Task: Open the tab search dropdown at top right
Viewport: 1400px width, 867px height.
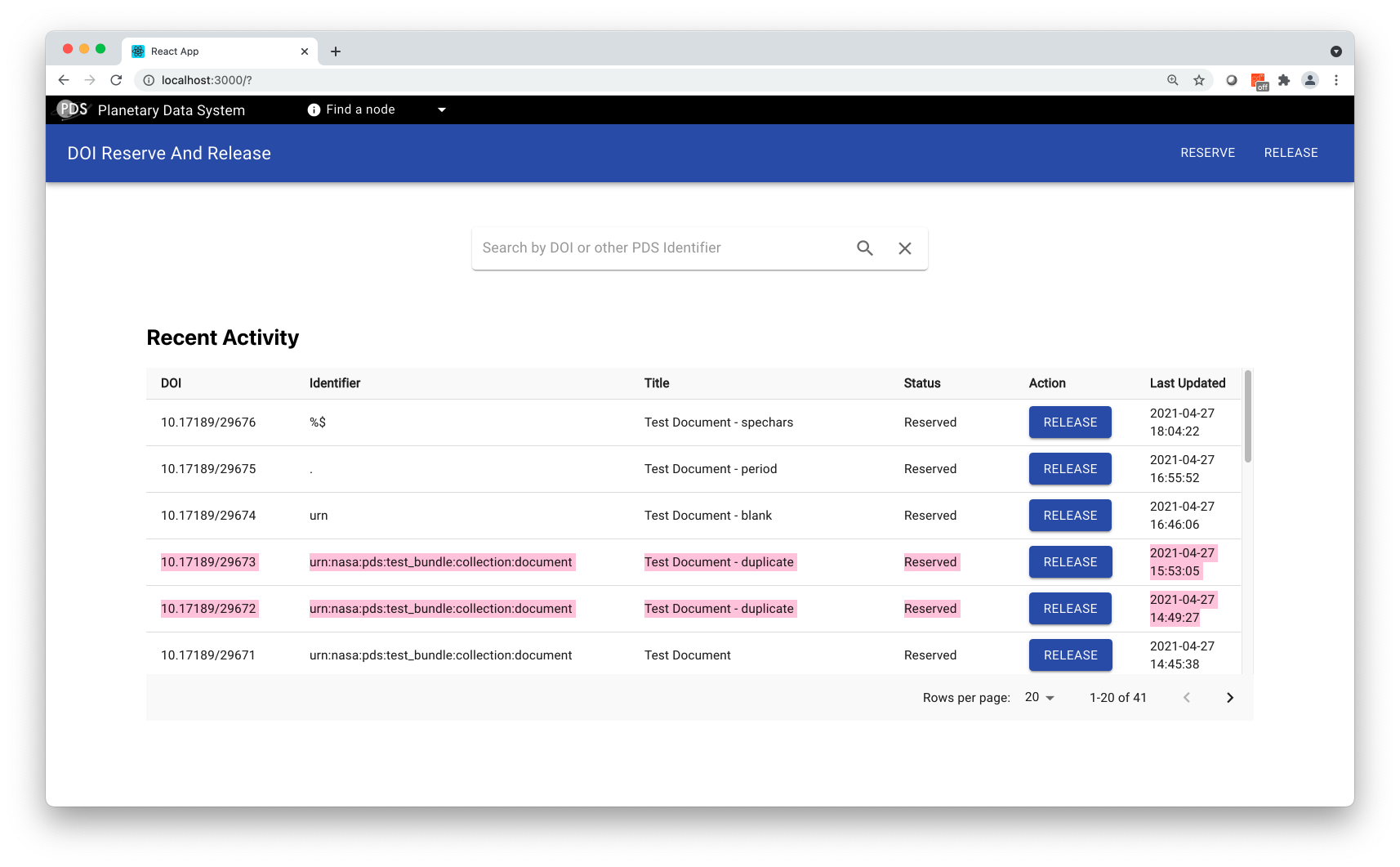Action: click(1336, 51)
